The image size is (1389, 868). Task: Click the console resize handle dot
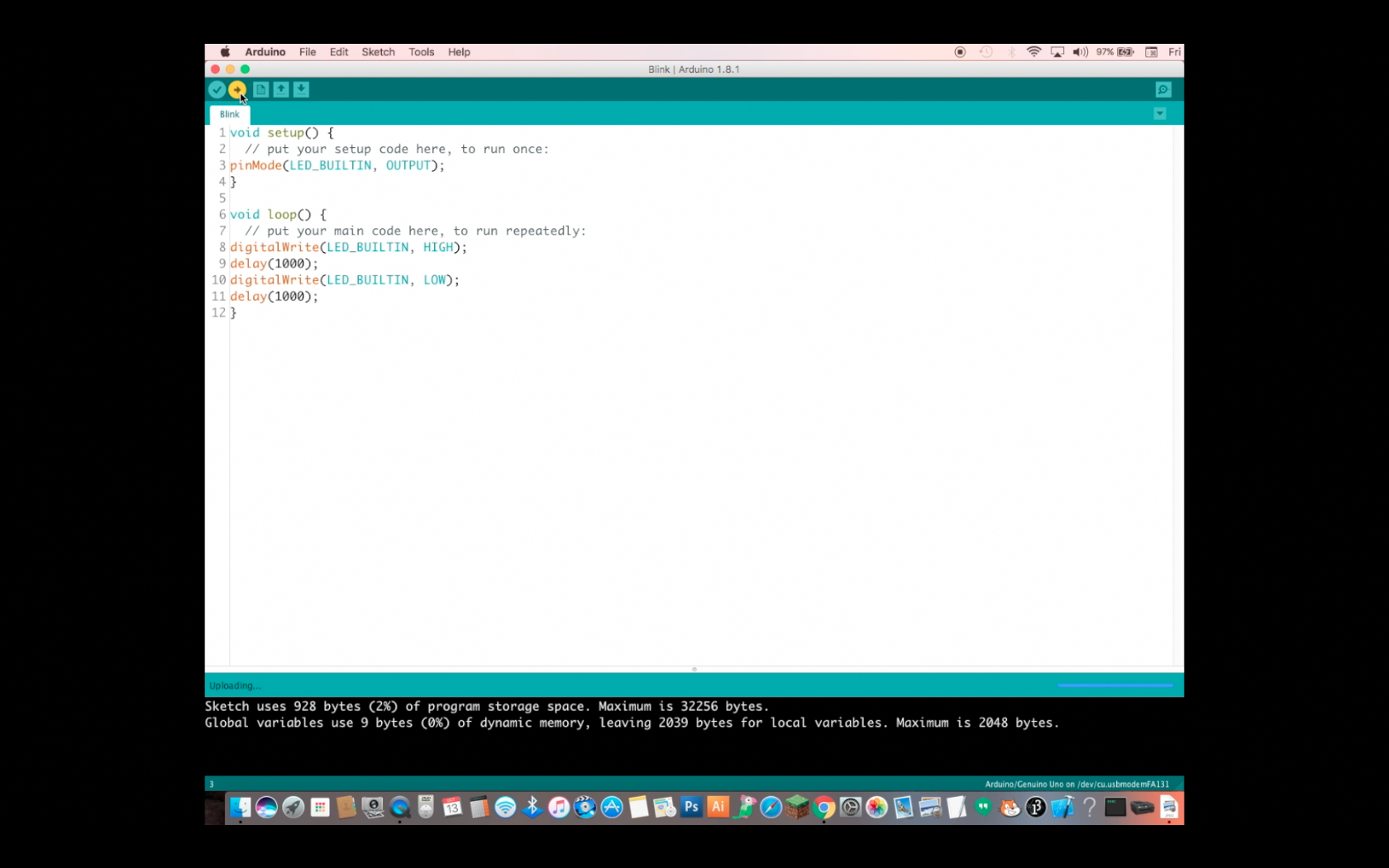(x=694, y=669)
